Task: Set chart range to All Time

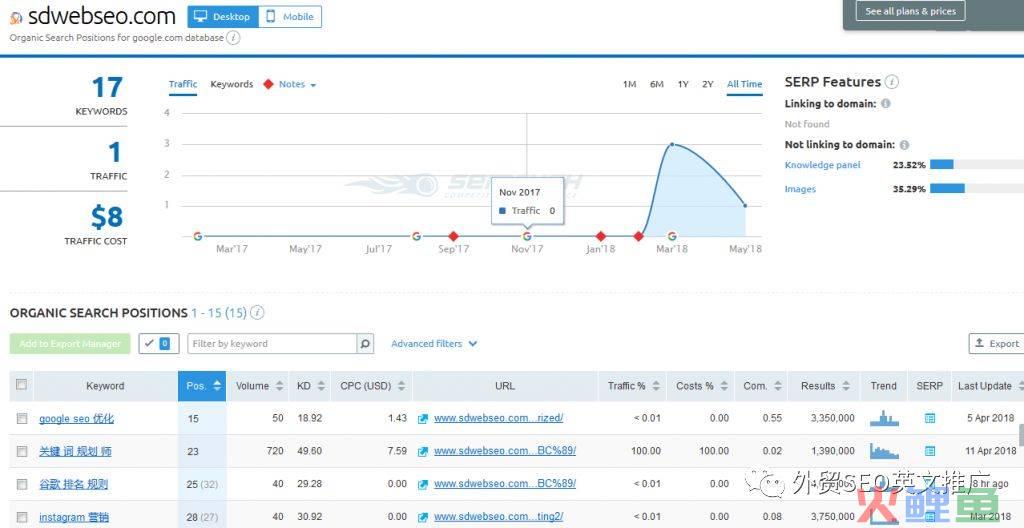Action: (x=744, y=84)
